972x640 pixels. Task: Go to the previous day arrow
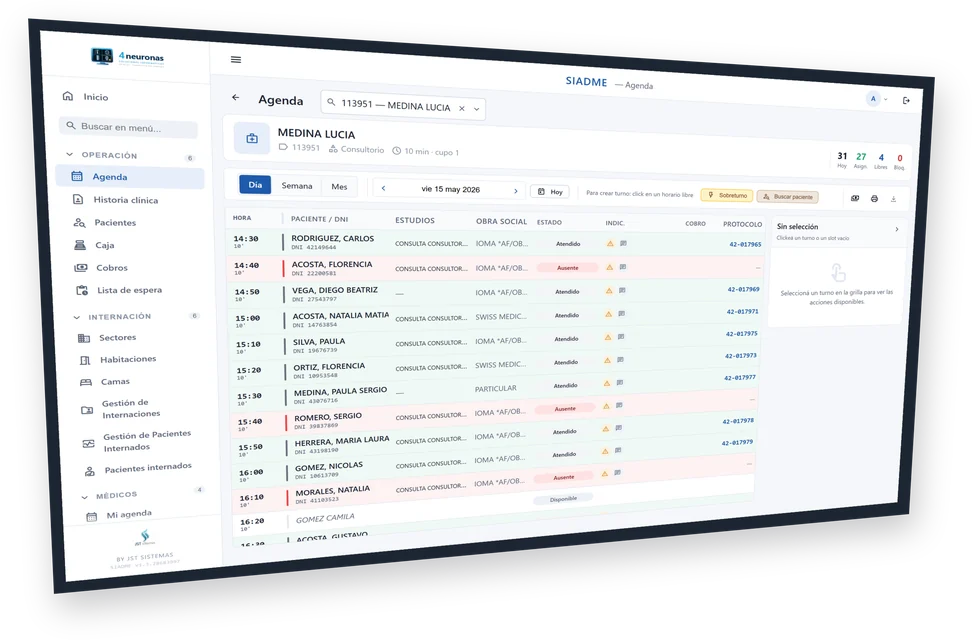[383, 188]
